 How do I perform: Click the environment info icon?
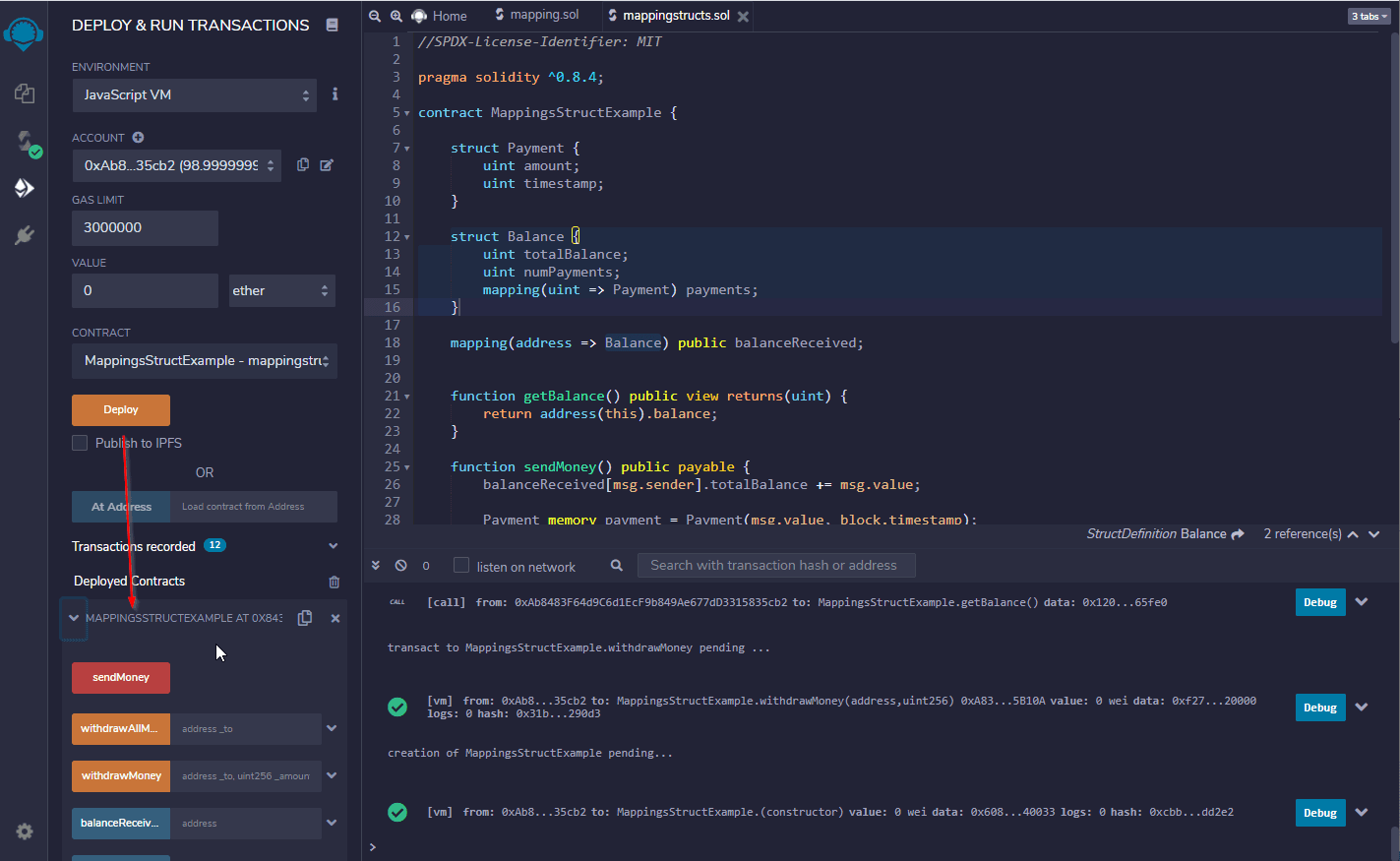[x=335, y=94]
